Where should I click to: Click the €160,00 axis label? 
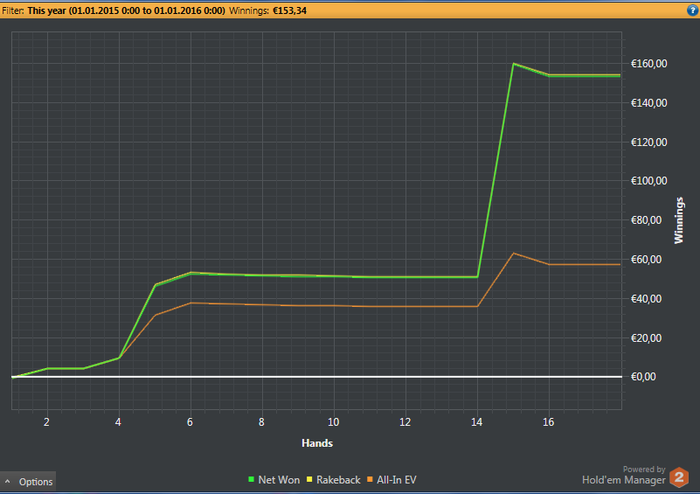tap(649, 64)
